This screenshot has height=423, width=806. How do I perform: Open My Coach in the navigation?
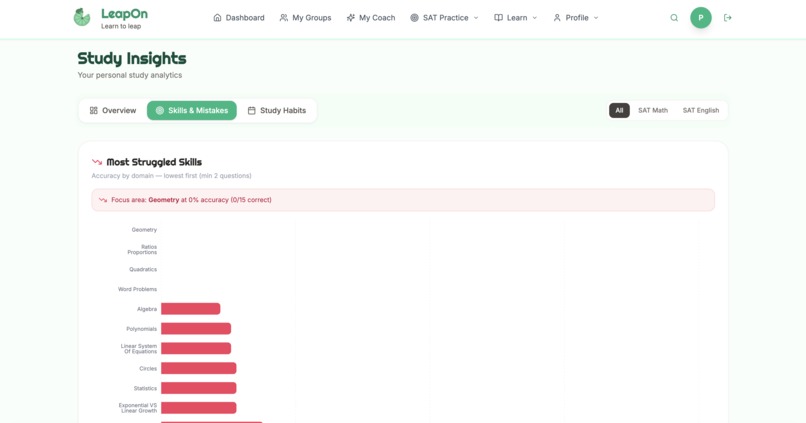[371, 17]
